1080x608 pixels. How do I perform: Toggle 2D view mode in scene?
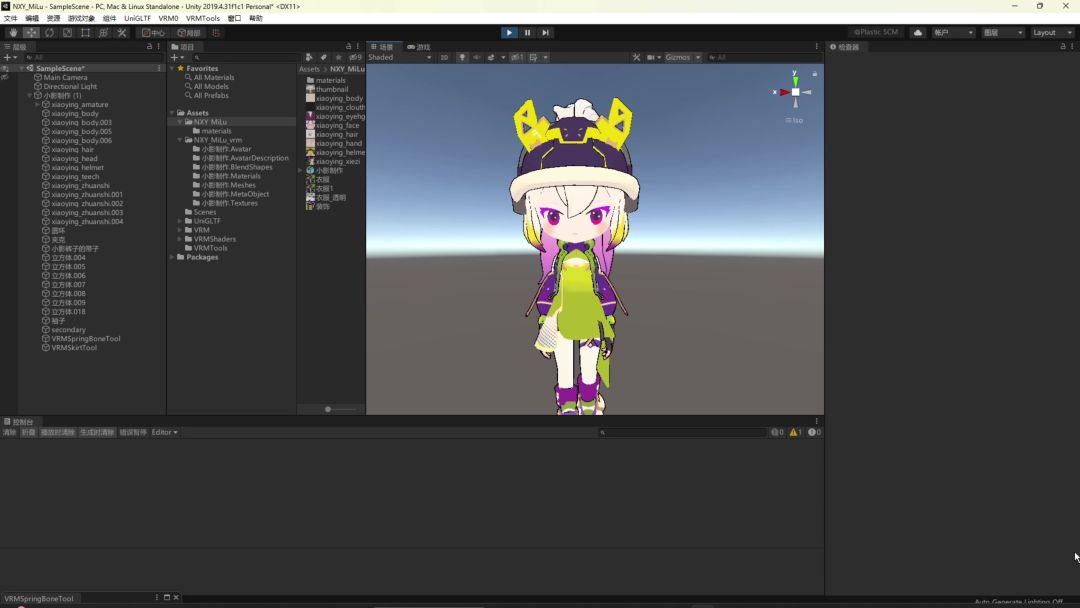point(445,58)
